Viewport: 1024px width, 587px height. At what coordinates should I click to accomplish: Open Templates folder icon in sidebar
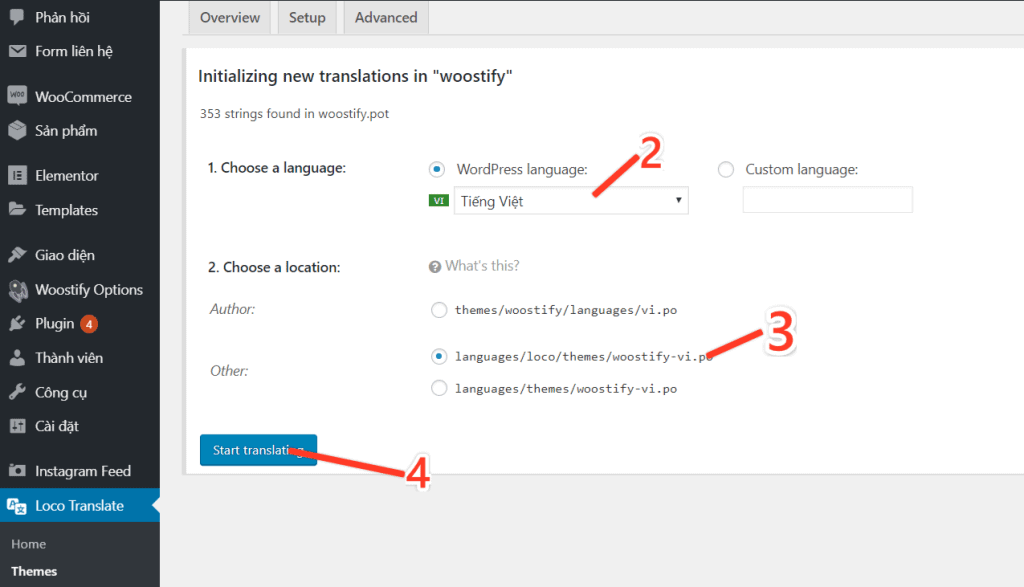pos(18,210)
